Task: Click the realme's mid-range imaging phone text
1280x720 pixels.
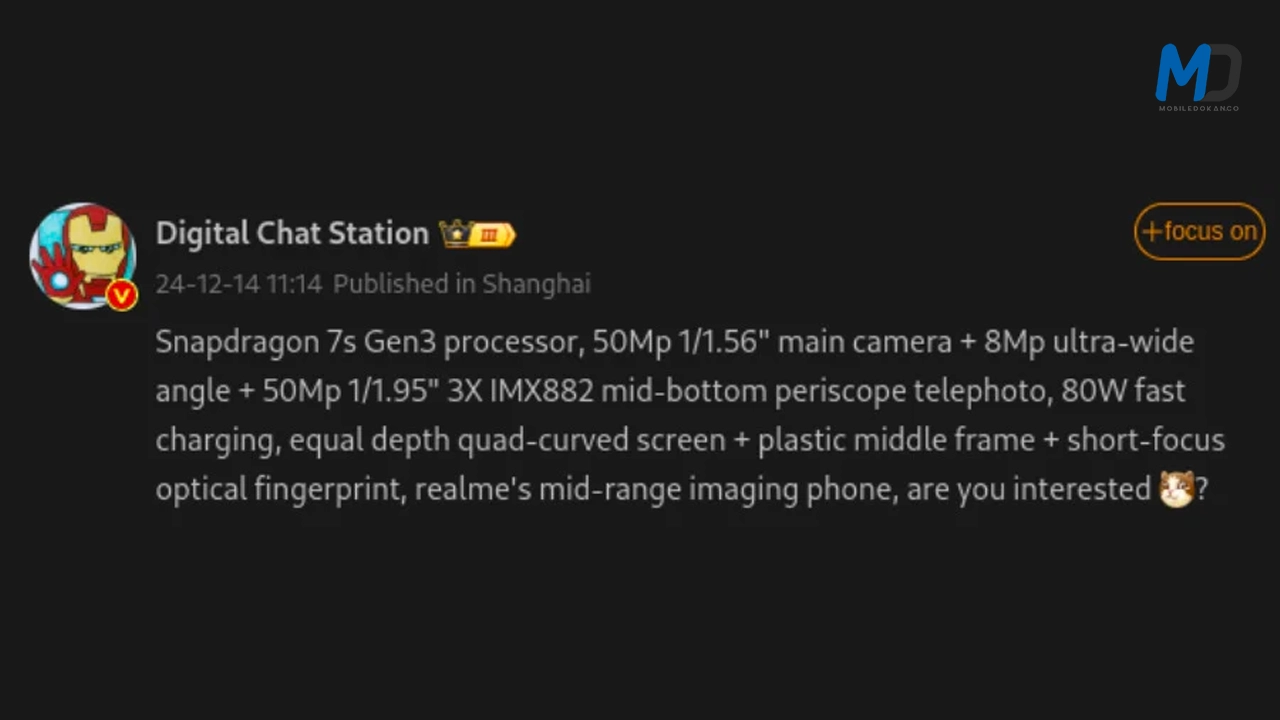Action: click(656, 489)
